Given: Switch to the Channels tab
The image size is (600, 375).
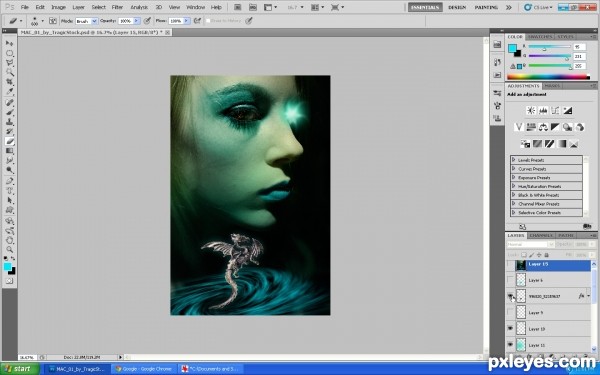Looking at the screenshot, I should [541, 235].
